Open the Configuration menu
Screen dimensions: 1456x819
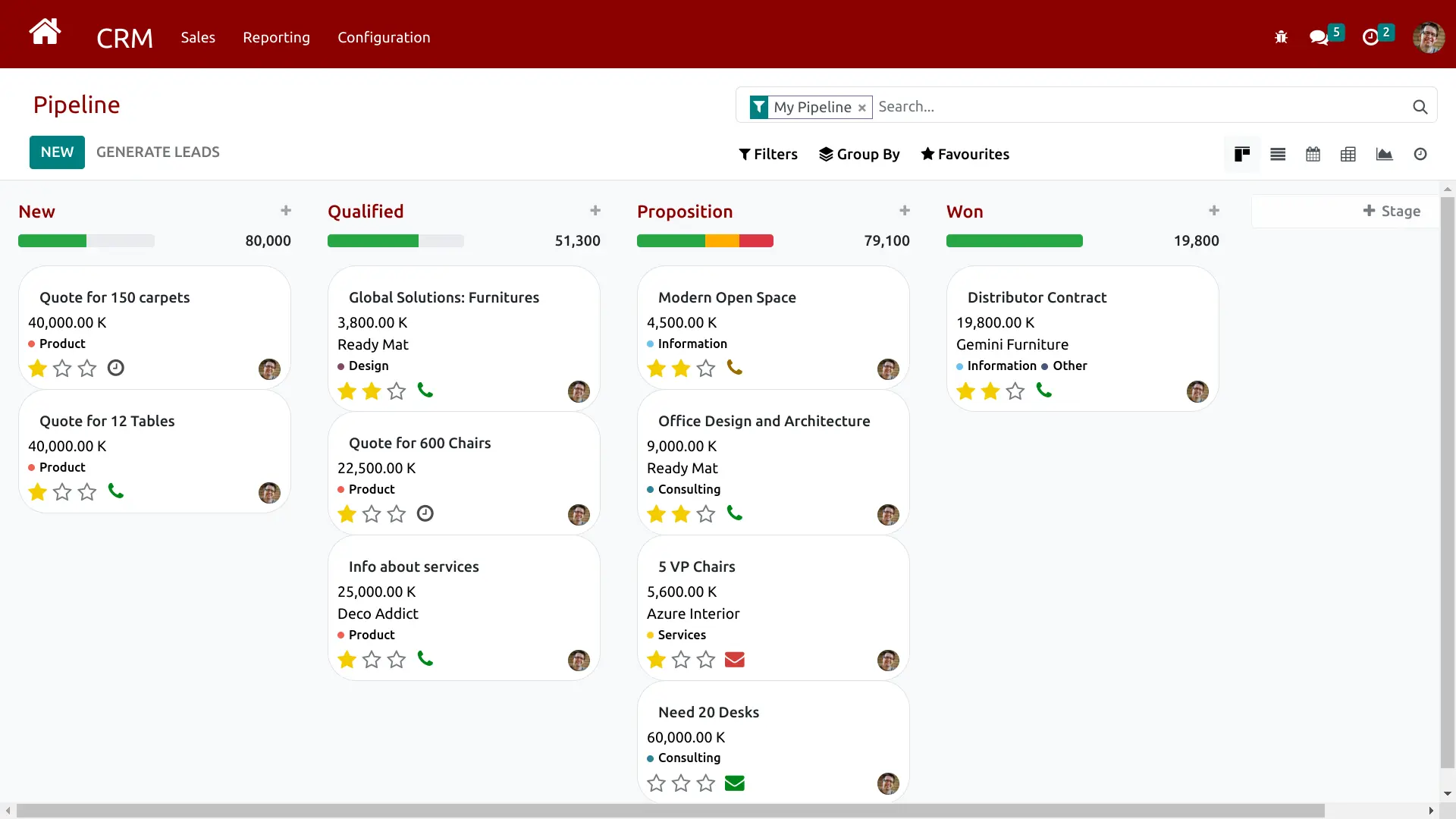[384, 37]
